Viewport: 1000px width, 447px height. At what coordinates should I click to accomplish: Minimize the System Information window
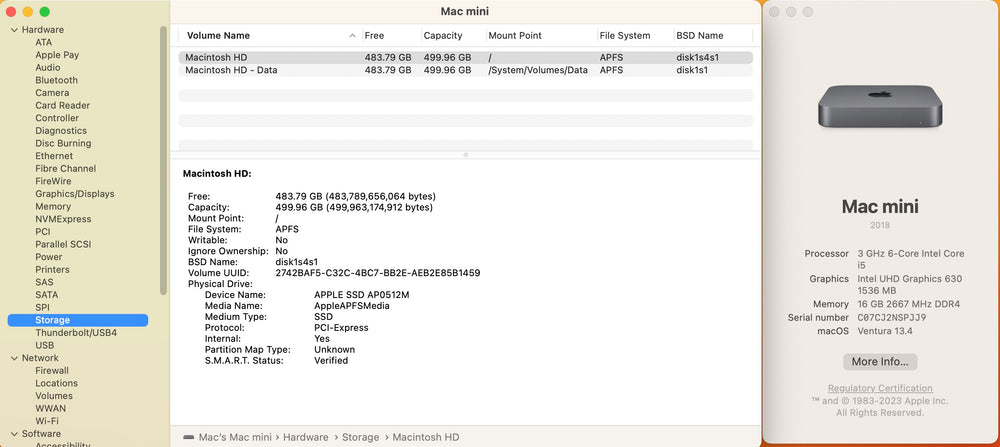point(27,11)
